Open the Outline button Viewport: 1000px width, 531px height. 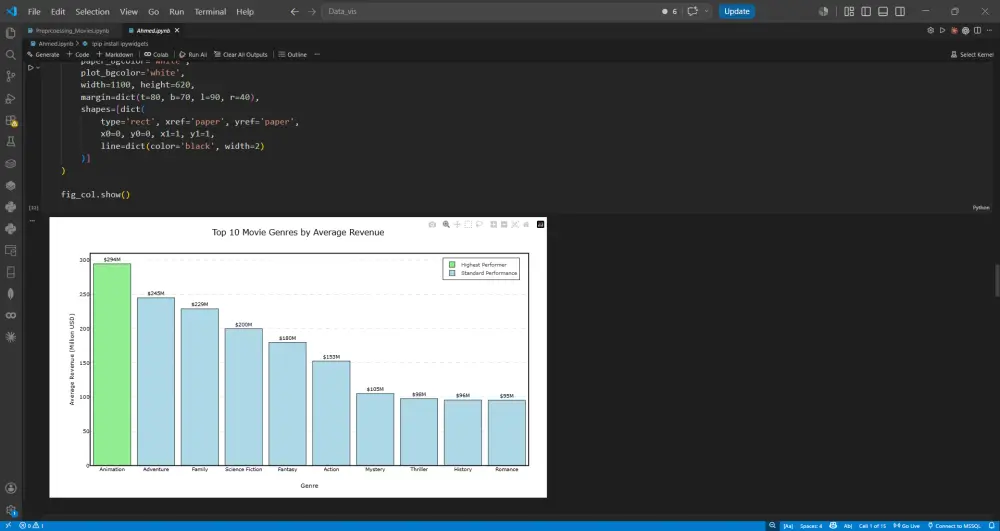293,54
